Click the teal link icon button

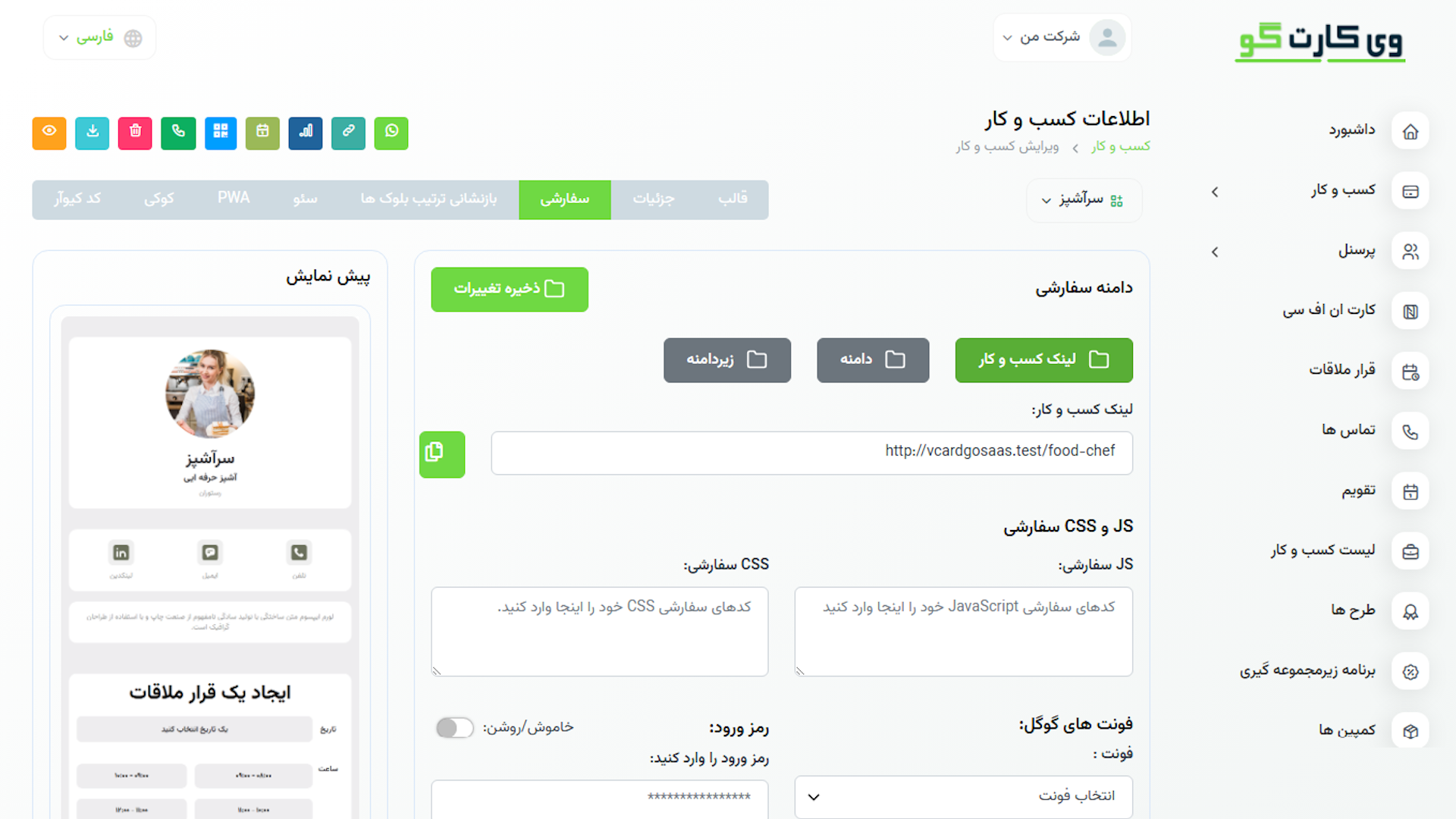[348, 133]
